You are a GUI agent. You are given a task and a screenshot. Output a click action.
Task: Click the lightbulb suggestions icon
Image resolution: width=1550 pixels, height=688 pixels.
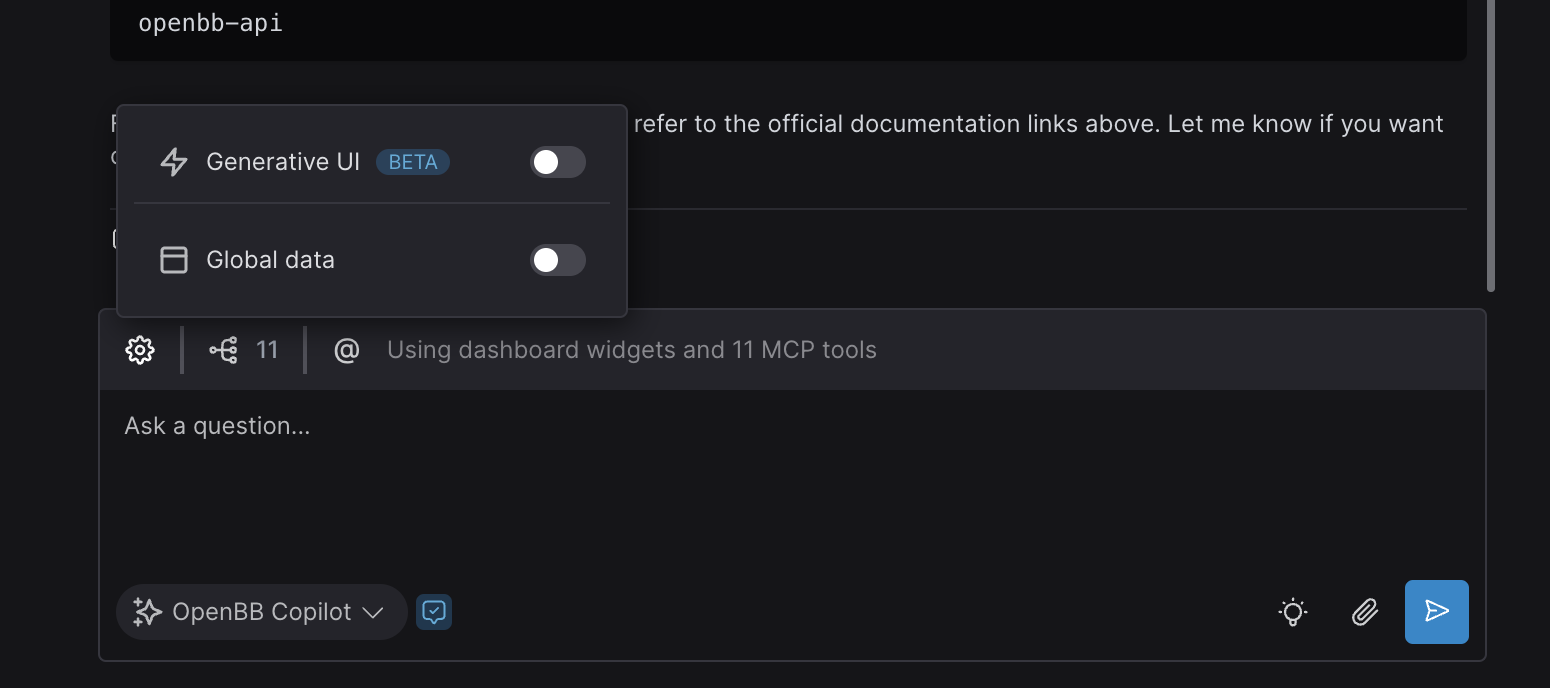[x=1293, y=612]
